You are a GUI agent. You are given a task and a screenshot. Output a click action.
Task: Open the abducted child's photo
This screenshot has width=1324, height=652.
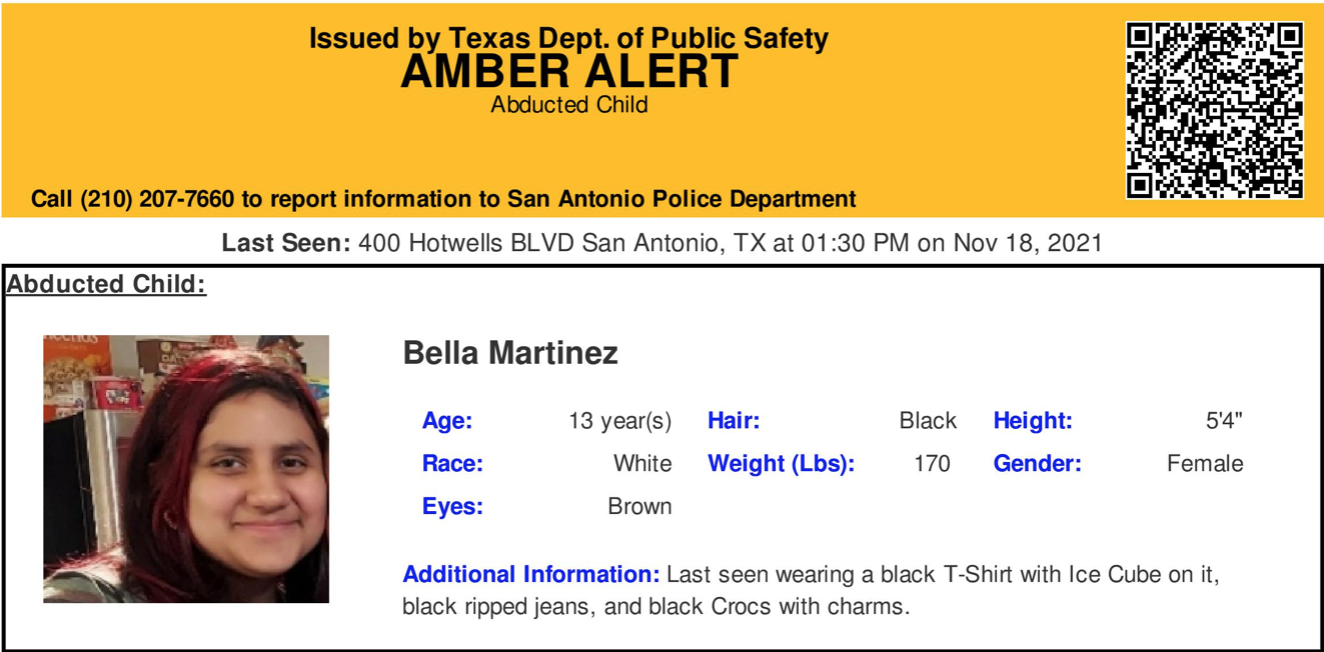pos(186,469)
